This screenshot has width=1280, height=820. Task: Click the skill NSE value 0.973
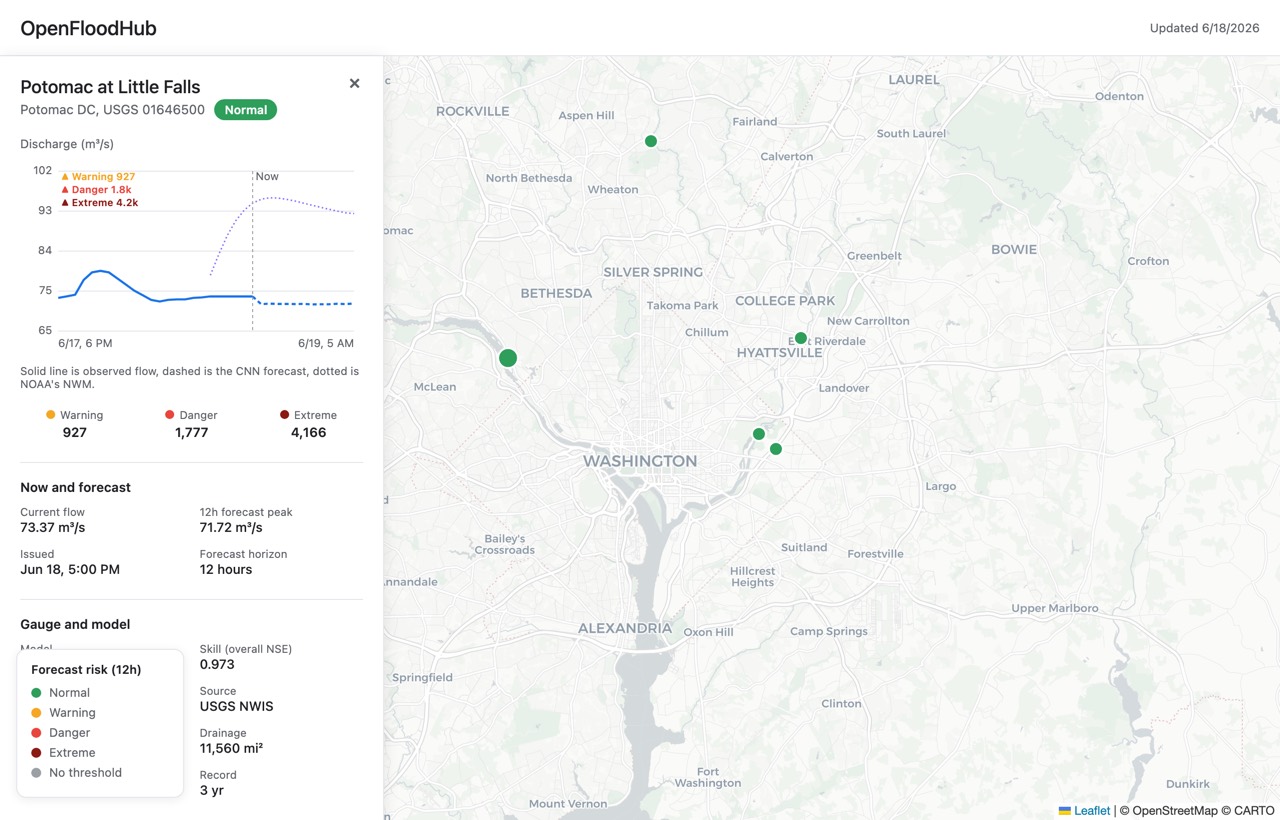click(x=217, y=665)
